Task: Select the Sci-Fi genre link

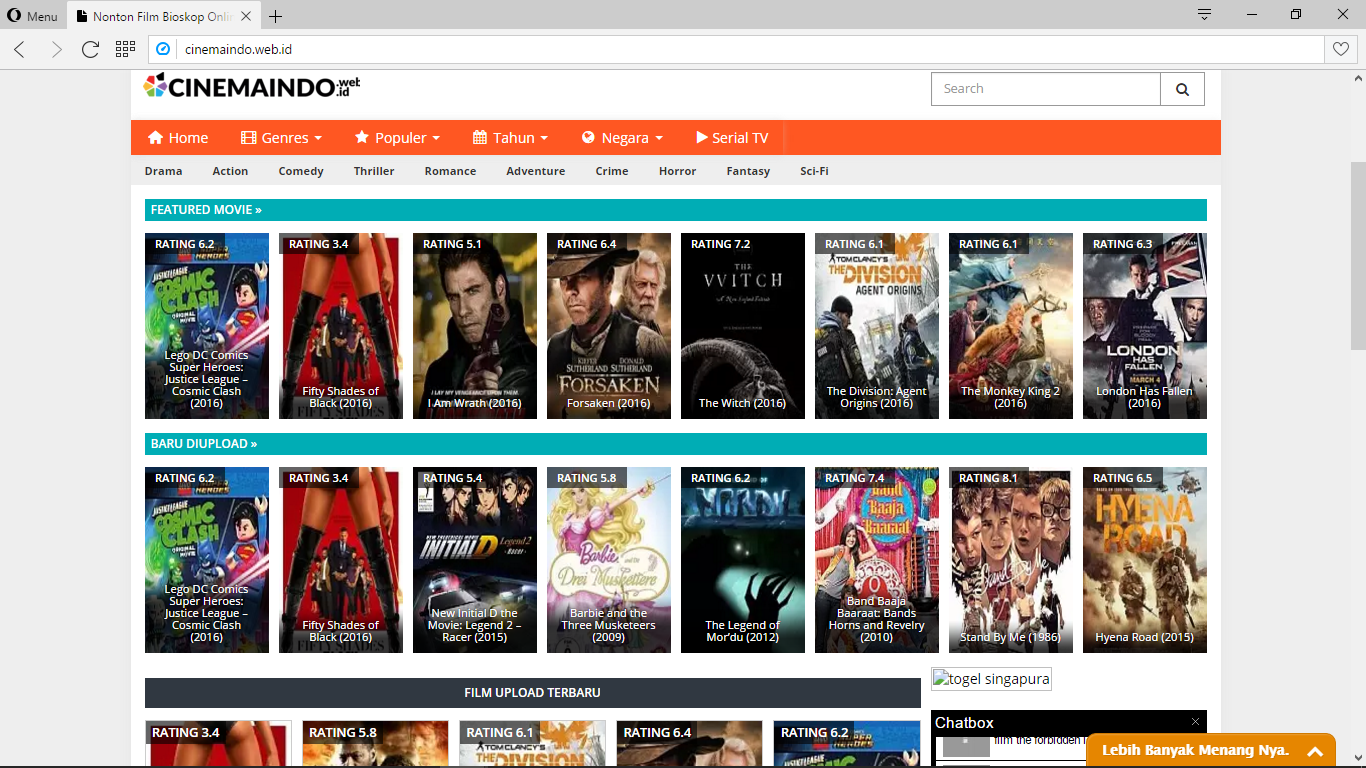Action: [x=814, y=171]
